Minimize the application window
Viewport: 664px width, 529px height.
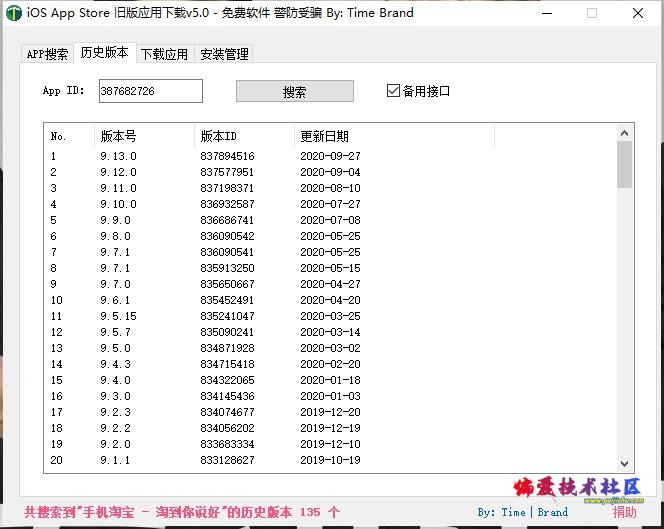tap(547, 13)
